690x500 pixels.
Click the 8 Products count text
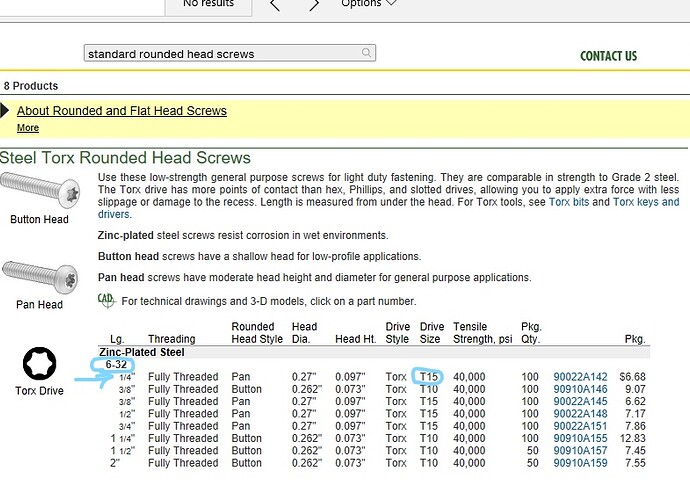[x=31, y=86]
